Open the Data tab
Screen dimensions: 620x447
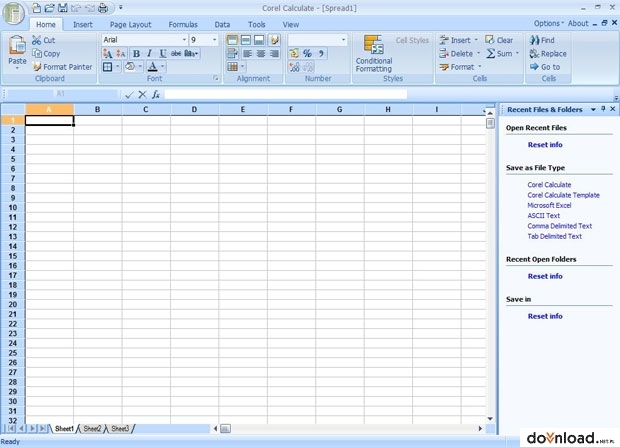pyautogui.click(x=222, y=25)
